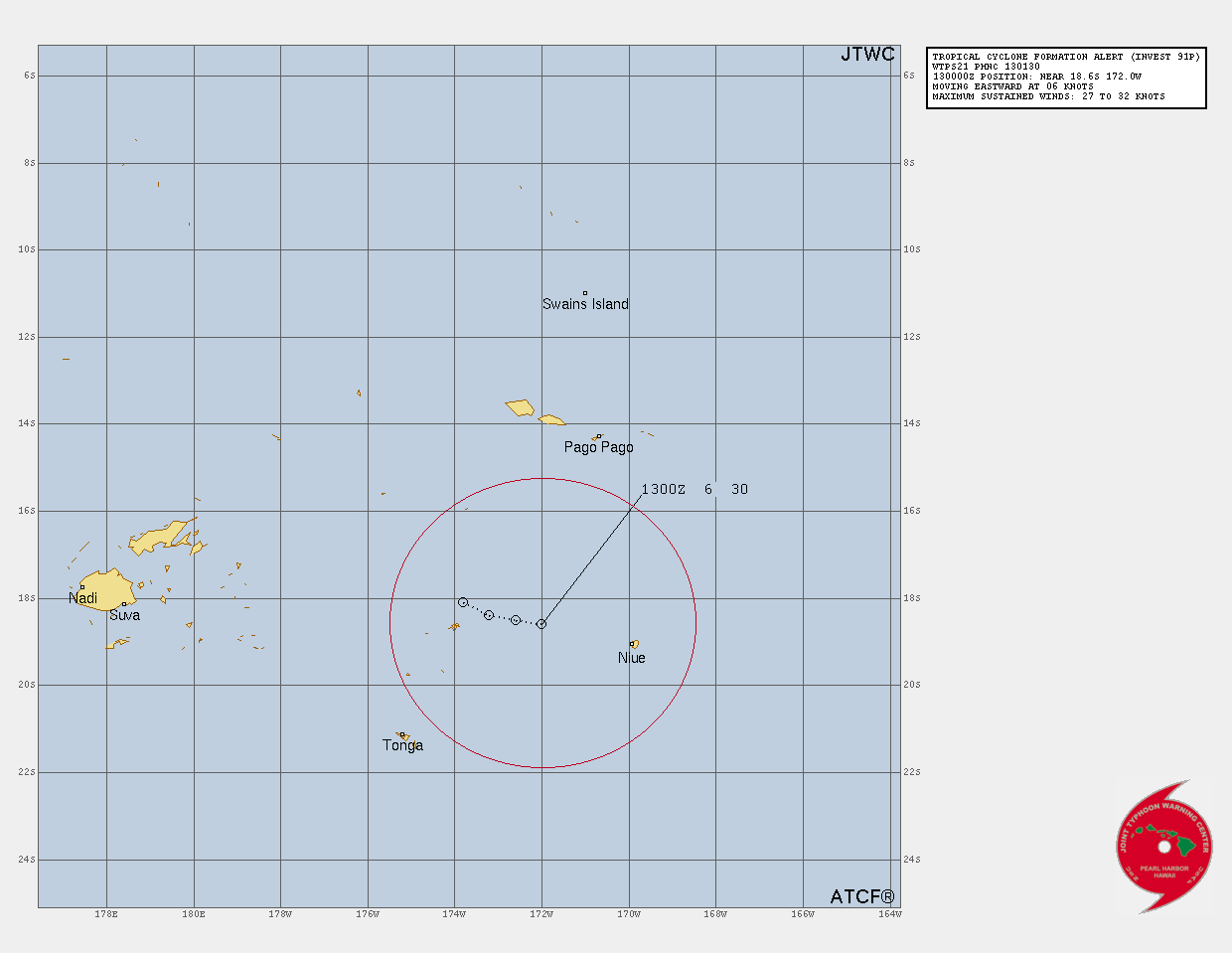This screenshot has width=1232, height=953.
Task: Click the JTWC title in map corner
Action: click(x=867, y=55)
